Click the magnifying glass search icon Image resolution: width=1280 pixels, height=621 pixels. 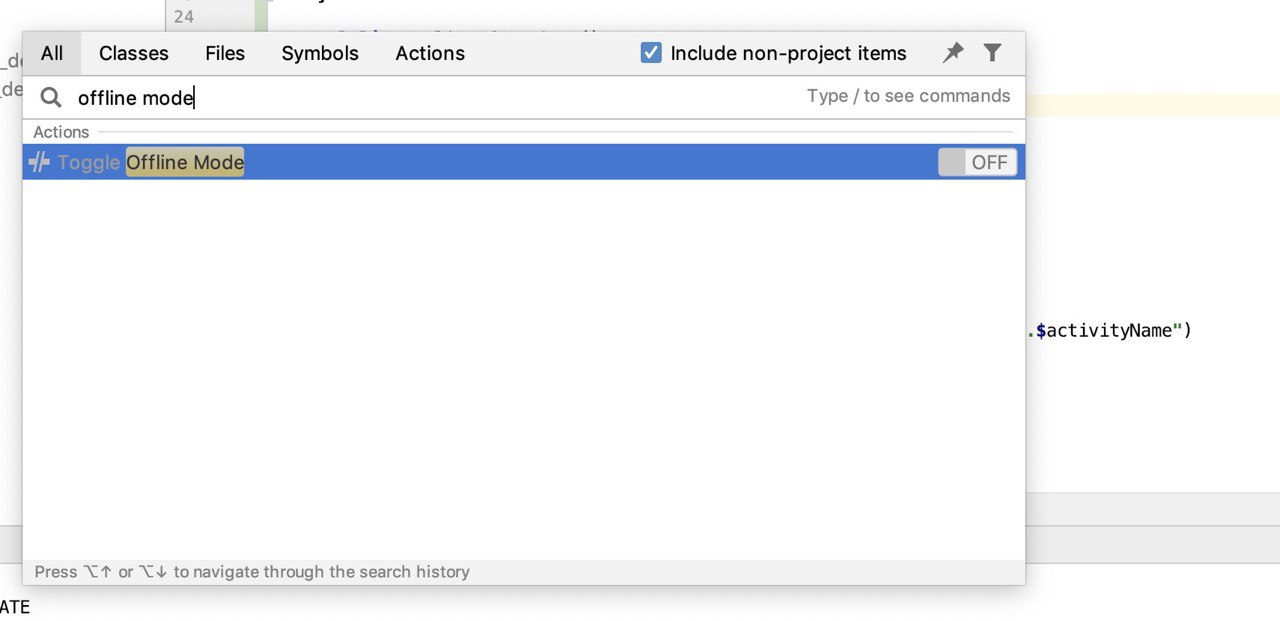click(51, 97)
